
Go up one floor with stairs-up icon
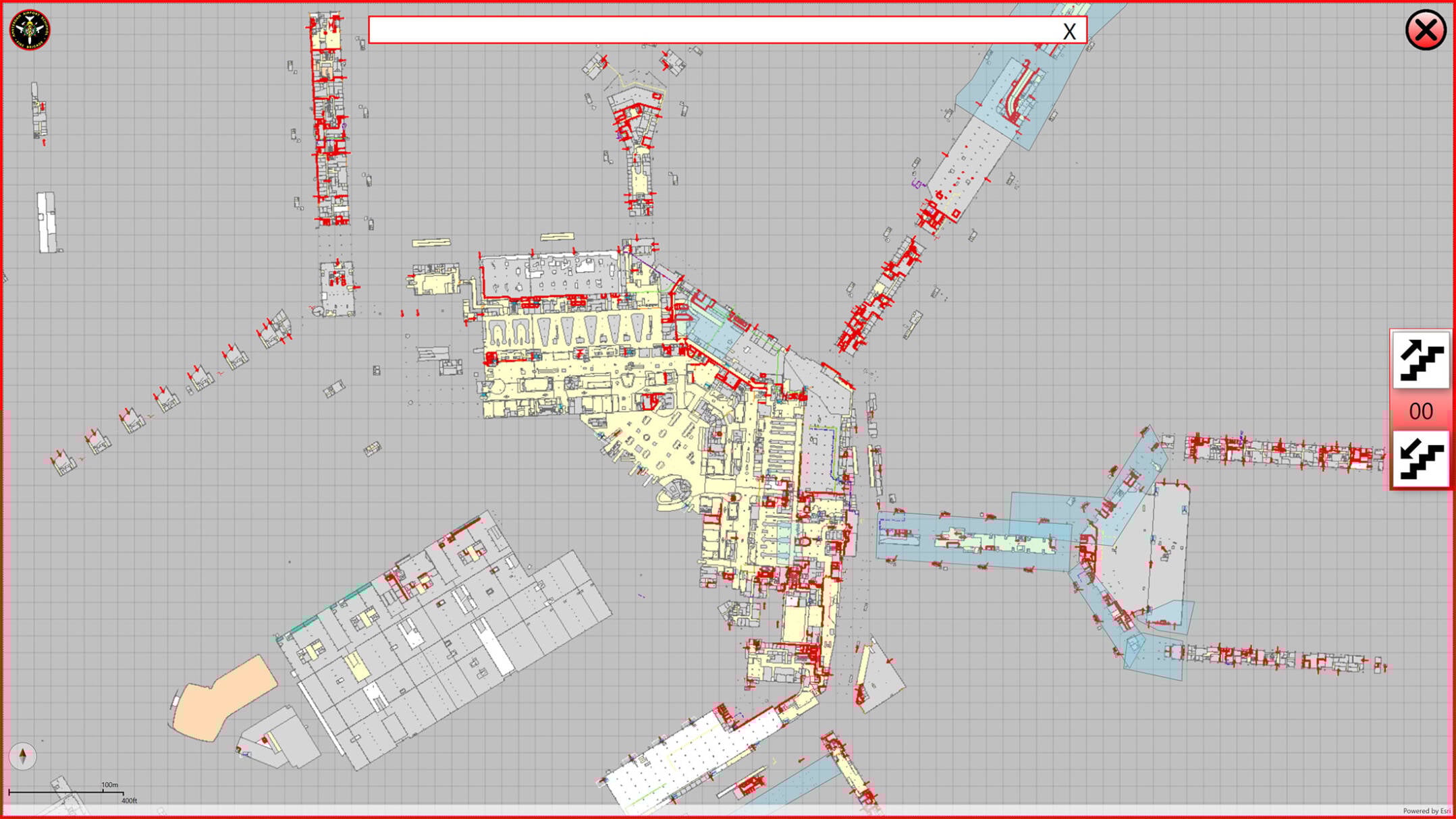[1420, 360]
